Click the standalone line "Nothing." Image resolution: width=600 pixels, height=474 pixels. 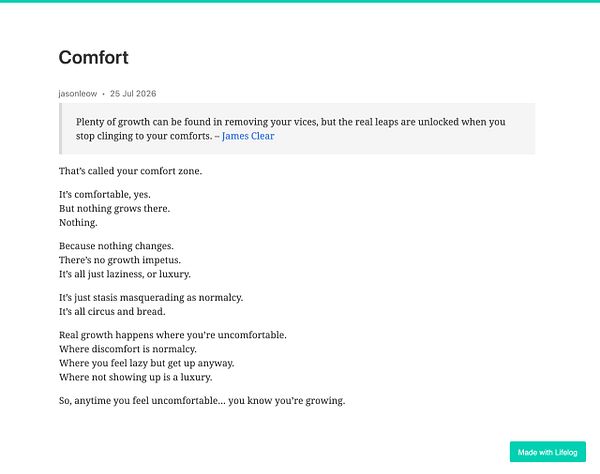click(78, 223)
